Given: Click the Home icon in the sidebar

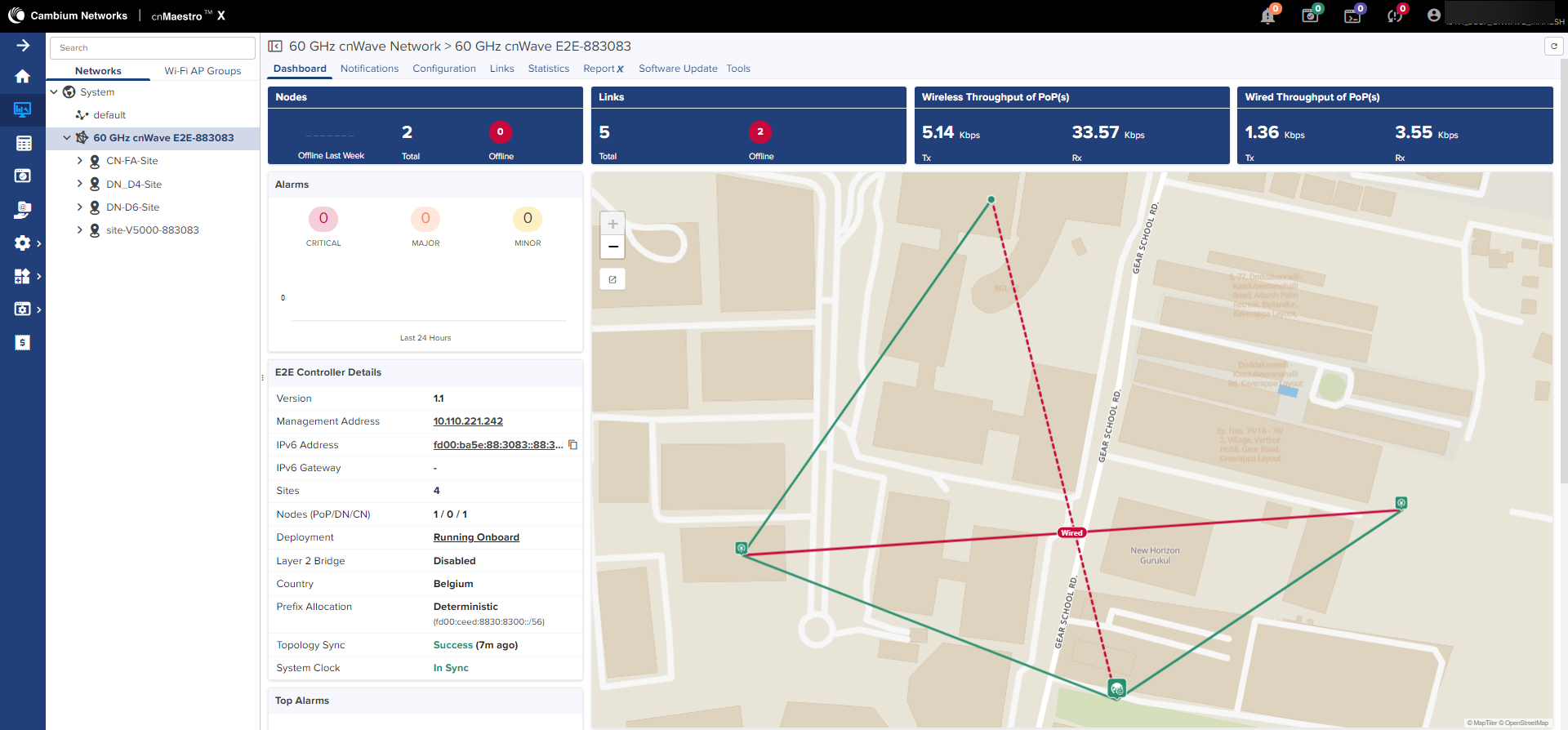Looking at the screenshot, I should point(23,77).
